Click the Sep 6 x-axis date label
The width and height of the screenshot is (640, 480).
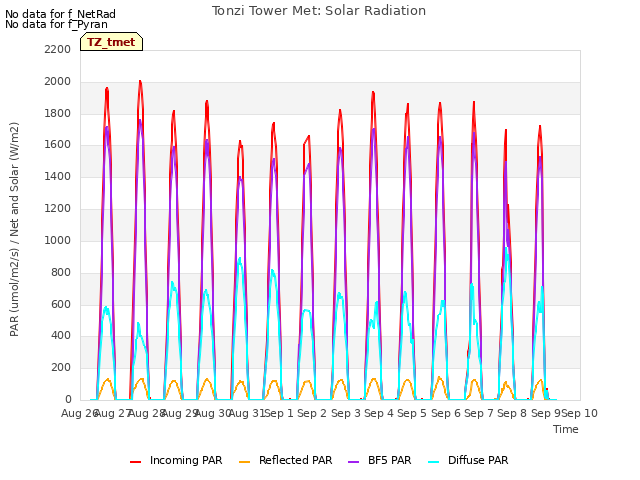point(446,413)
